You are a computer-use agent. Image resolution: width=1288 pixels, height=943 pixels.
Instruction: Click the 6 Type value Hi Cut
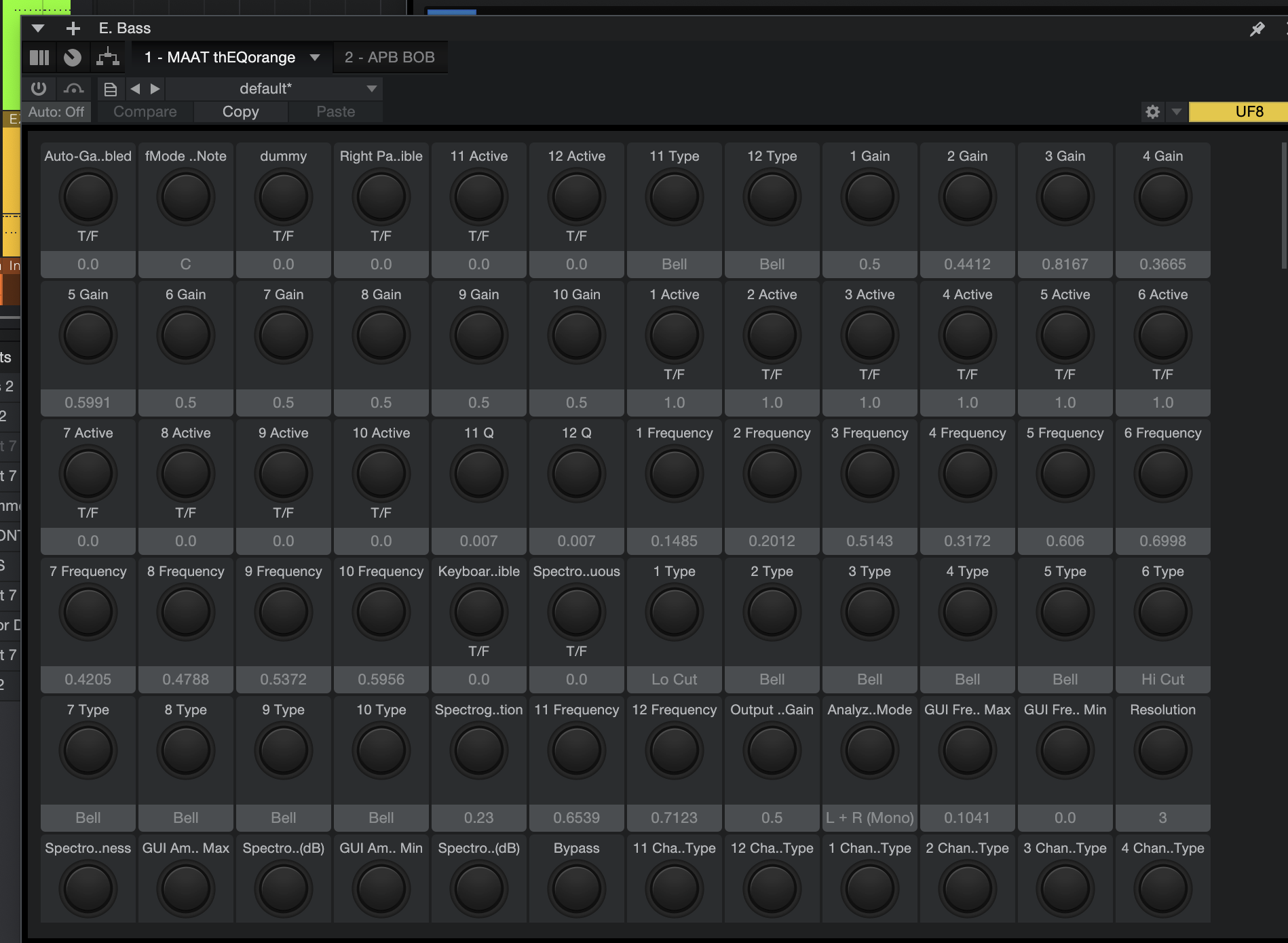(x=1163, y=680)
